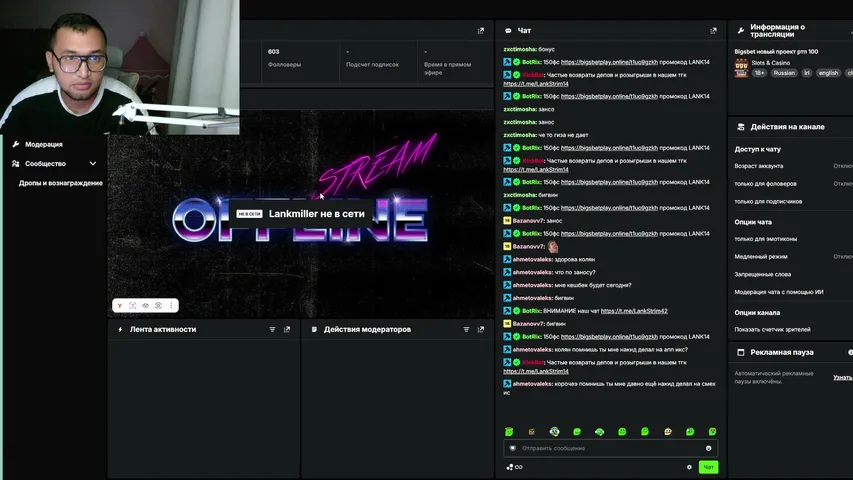Click the wrench icon by Информация о трансляции
This screenshot has width=853, height=480.
pos(740,31)
